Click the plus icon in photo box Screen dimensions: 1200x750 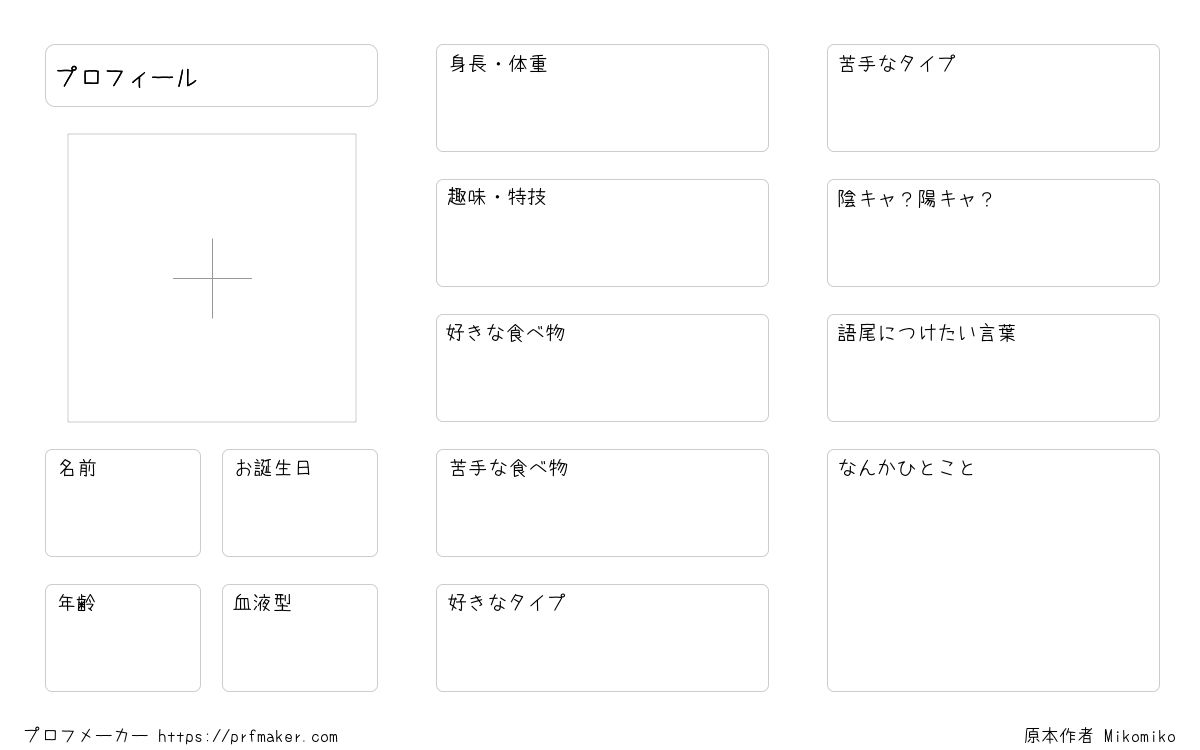(212, 278)
